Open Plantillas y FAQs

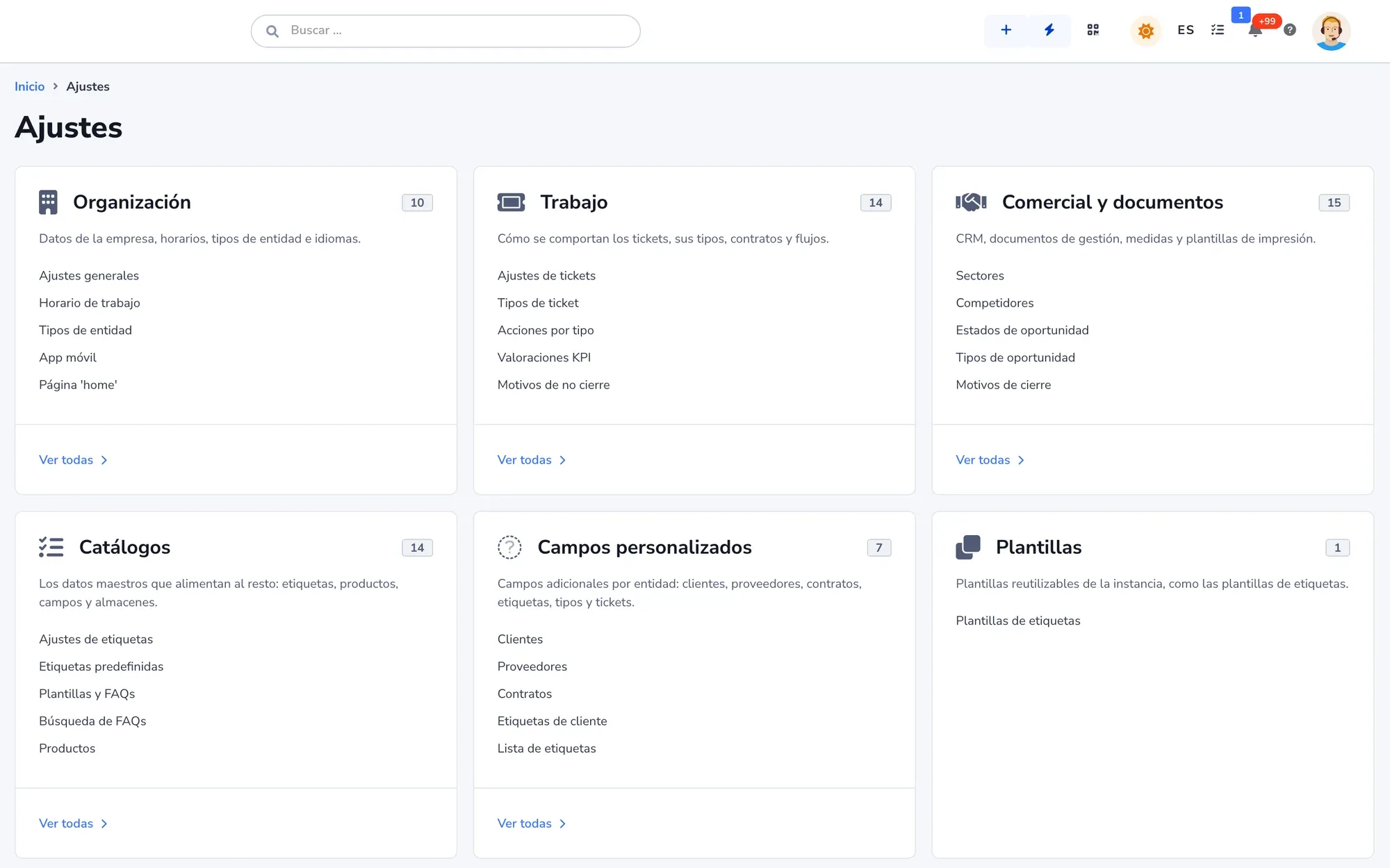pyautogui.click(x=87, y=694)
